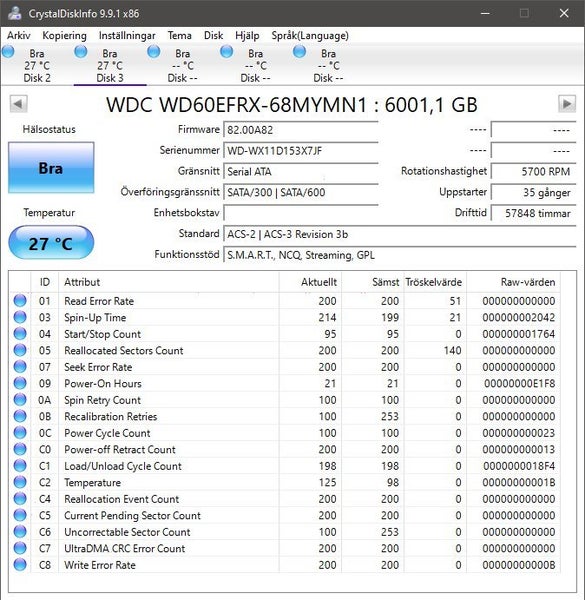Click status dot for Power-On Hours row
The width and height of the screenshot is (585, 600).
pos(20,383)
